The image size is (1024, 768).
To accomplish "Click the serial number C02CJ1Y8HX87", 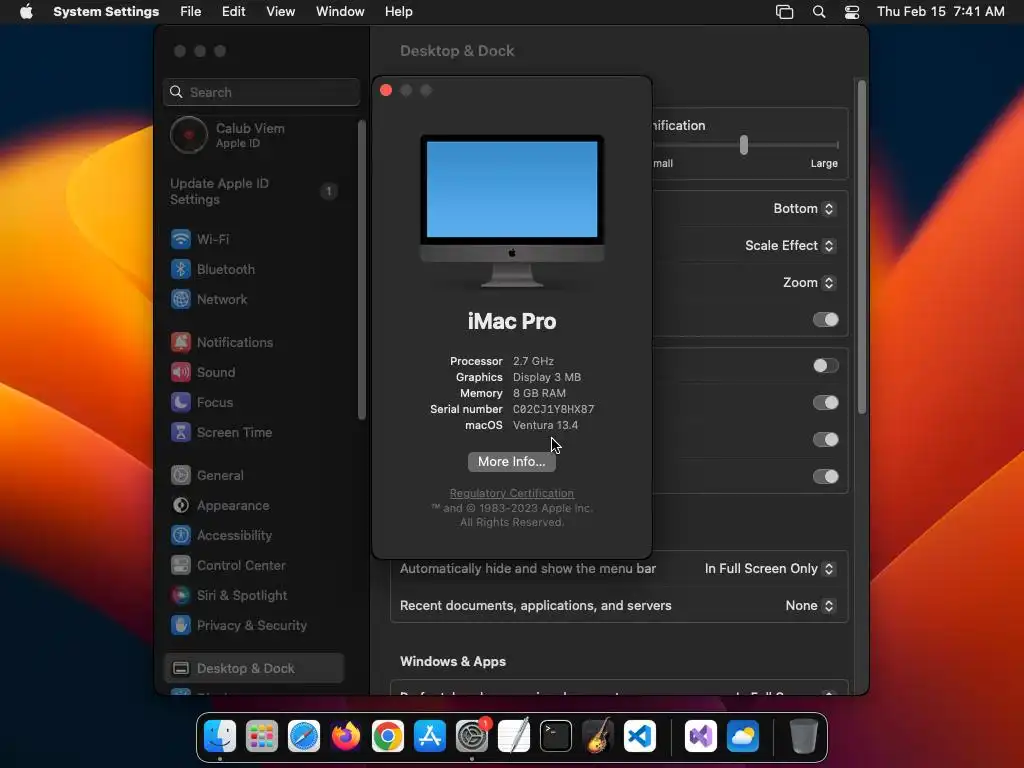I will click(553, 409).
